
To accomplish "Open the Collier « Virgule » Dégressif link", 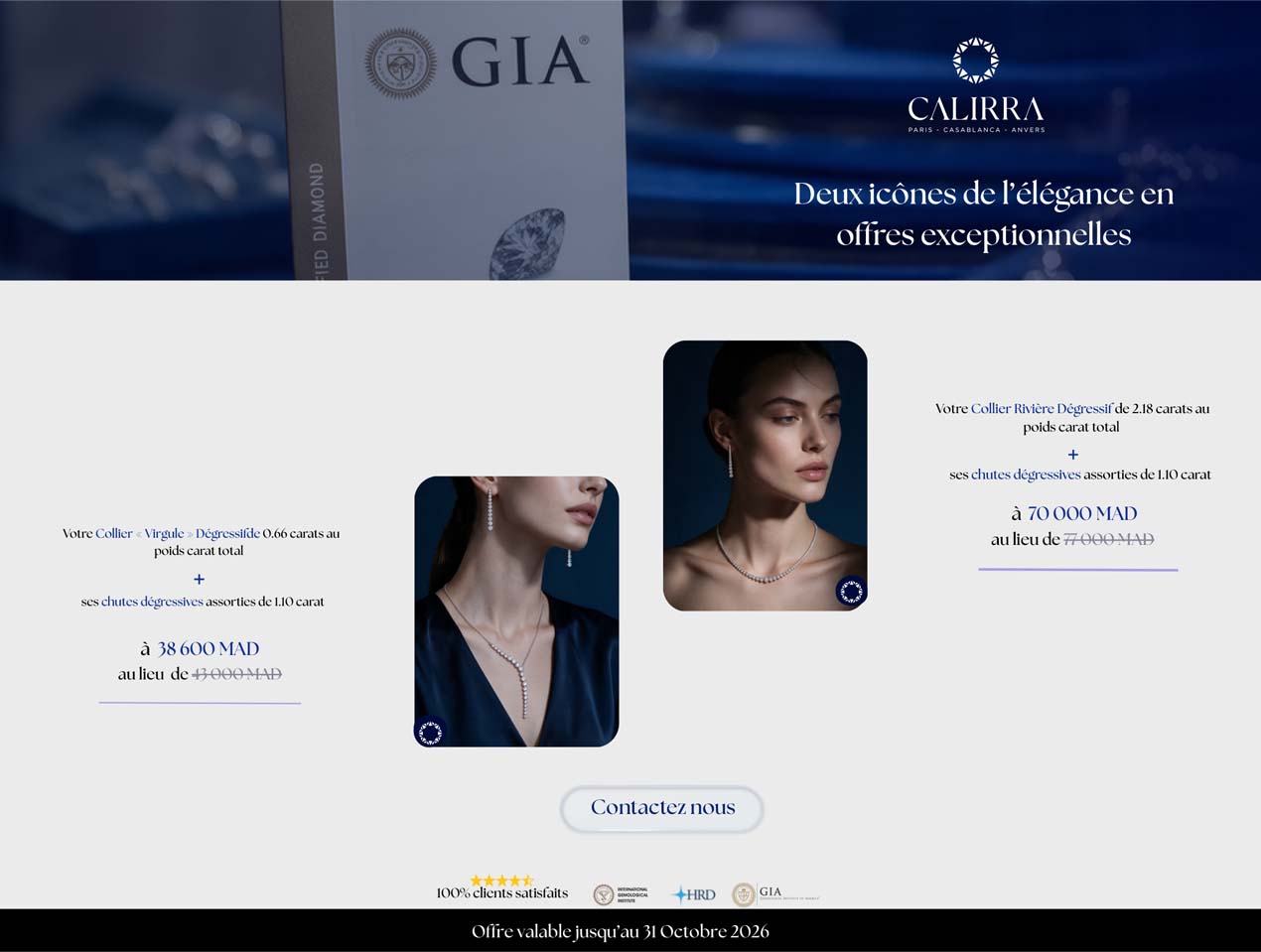I will click(x=178, y=533).
